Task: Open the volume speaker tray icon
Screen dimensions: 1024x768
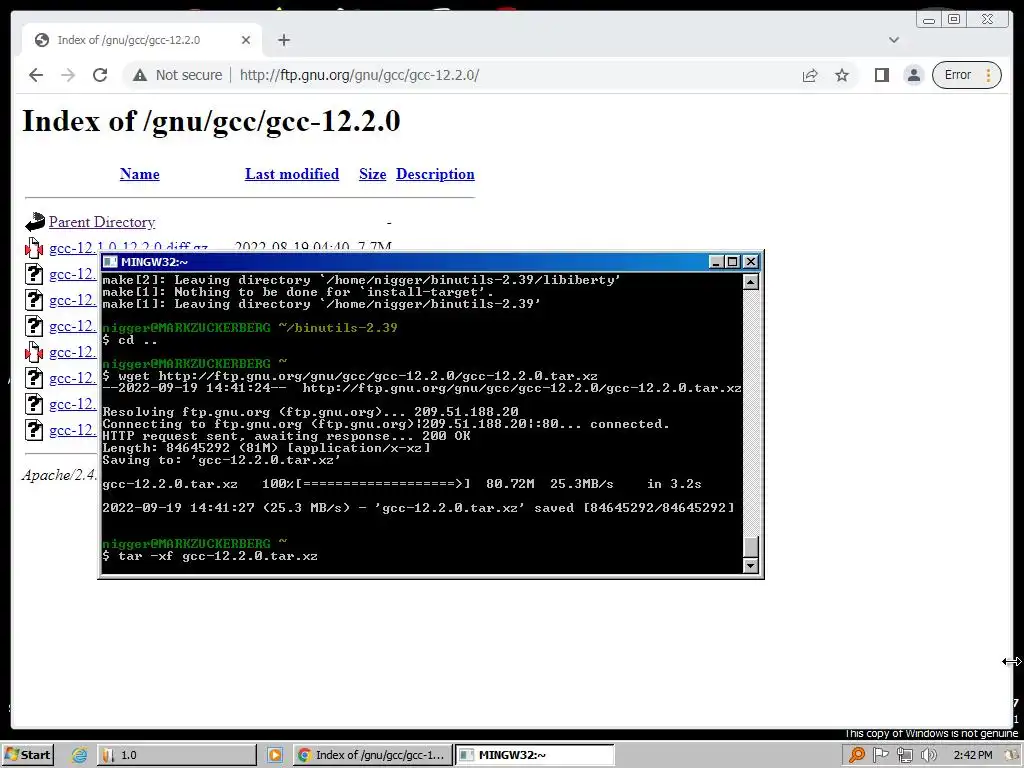Action: pyautogui.click(x=928, y=755)
